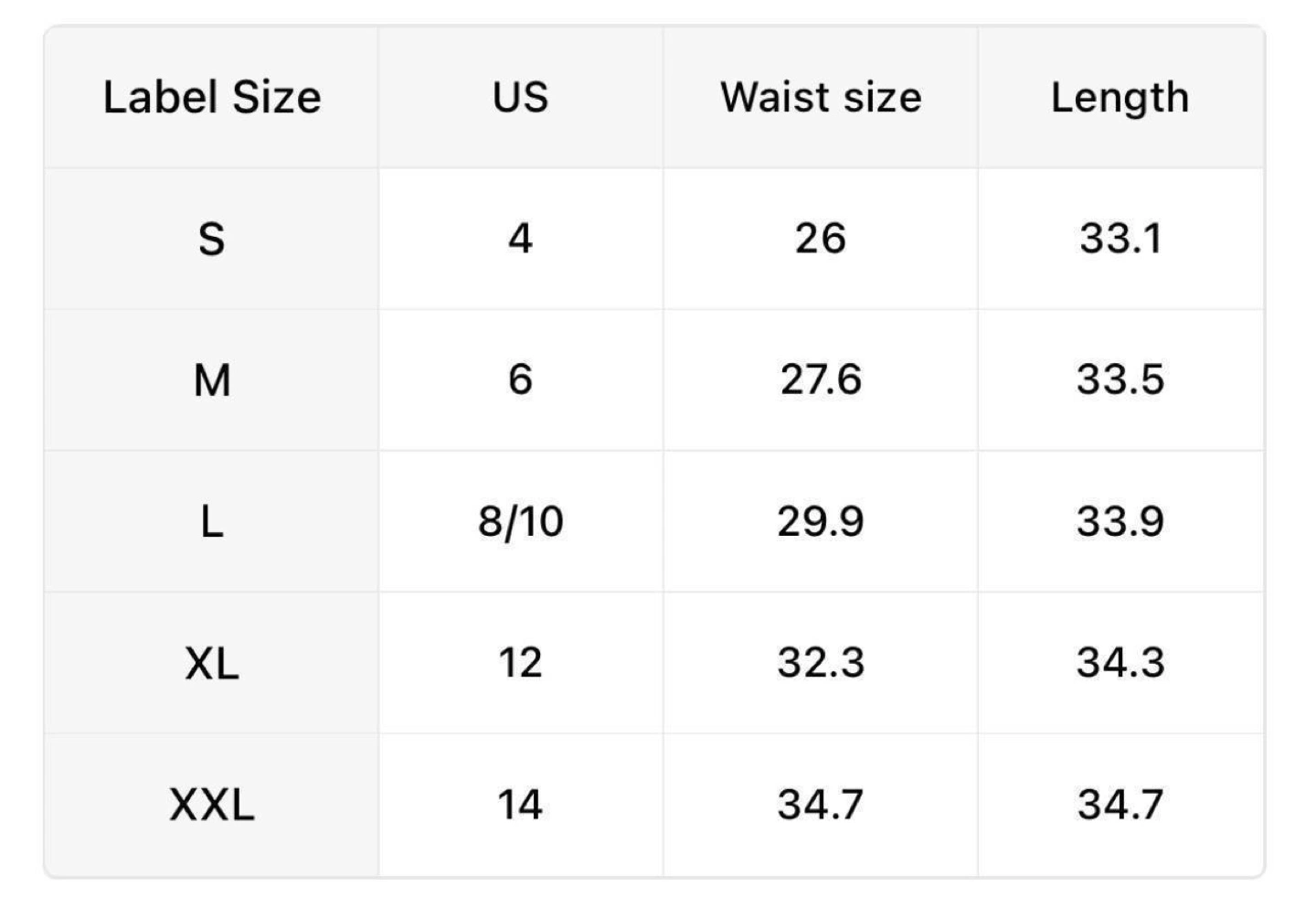Select the L label size cell
Screen dimensions: 1316x897
coord(211,521)
